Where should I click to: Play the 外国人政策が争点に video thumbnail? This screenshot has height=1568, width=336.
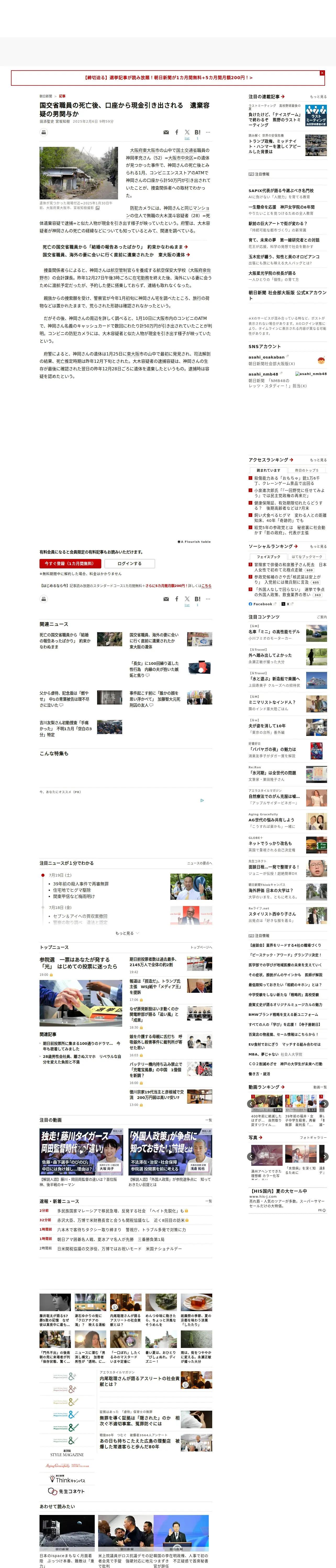(x=170, y=1152)
